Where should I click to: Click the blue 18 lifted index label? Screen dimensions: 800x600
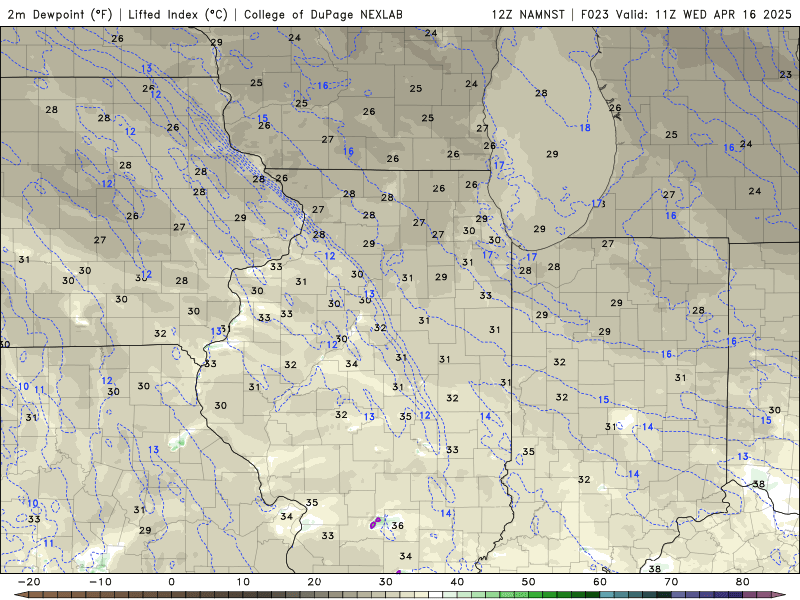coord(585,128)
